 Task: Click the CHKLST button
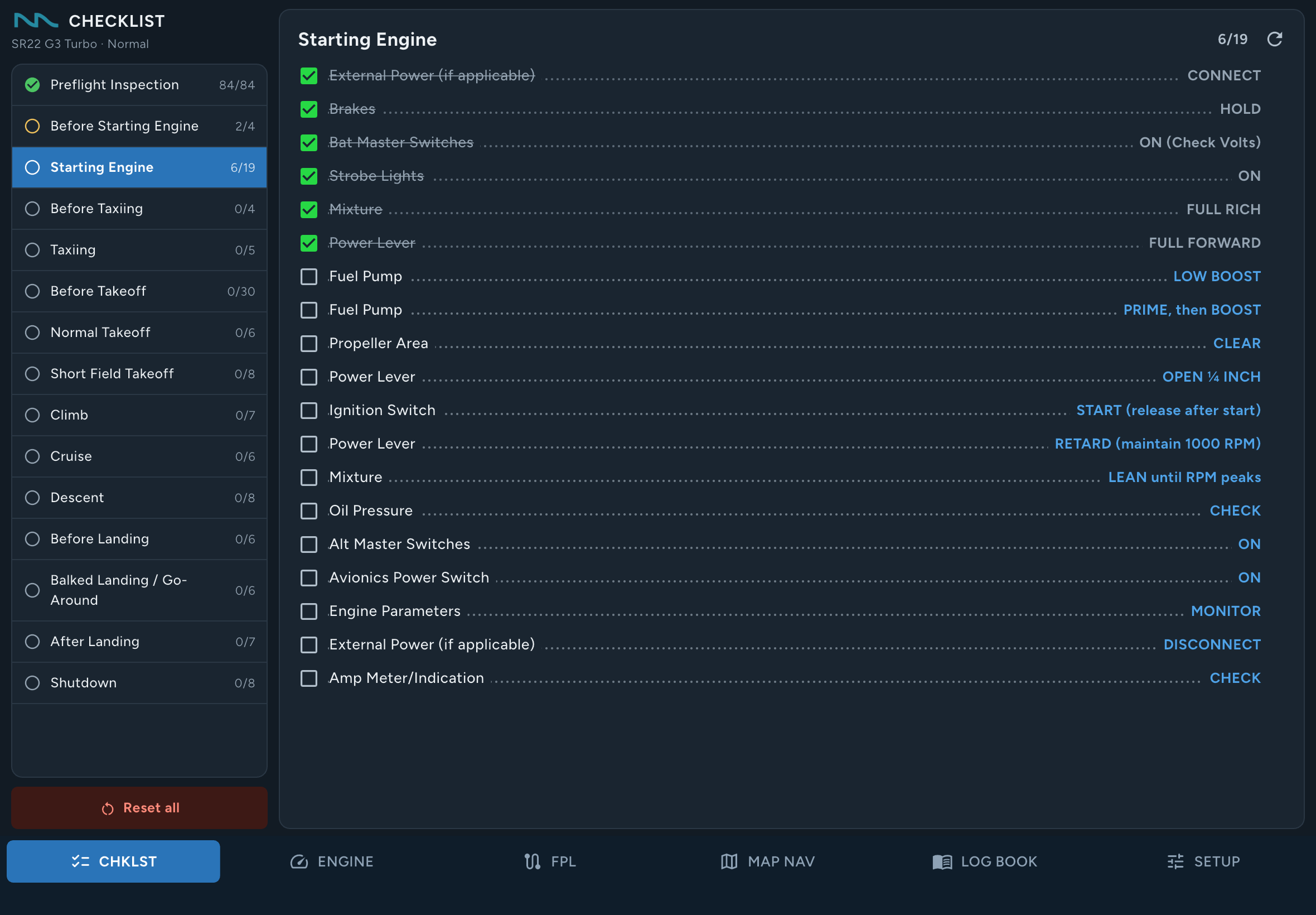pos(113,861)
